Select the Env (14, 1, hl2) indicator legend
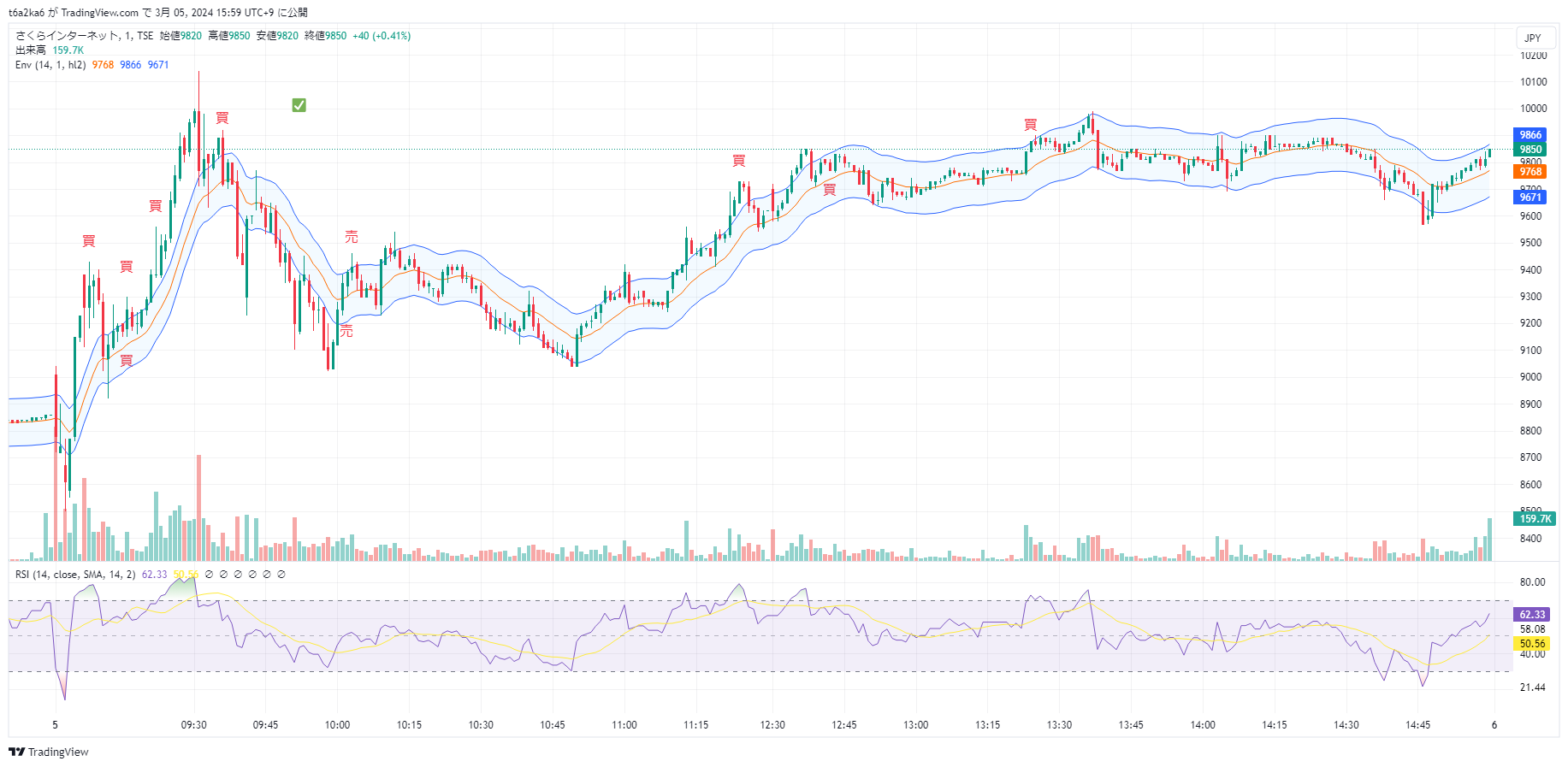This screenshot has height=767, width=1568. 50,65
